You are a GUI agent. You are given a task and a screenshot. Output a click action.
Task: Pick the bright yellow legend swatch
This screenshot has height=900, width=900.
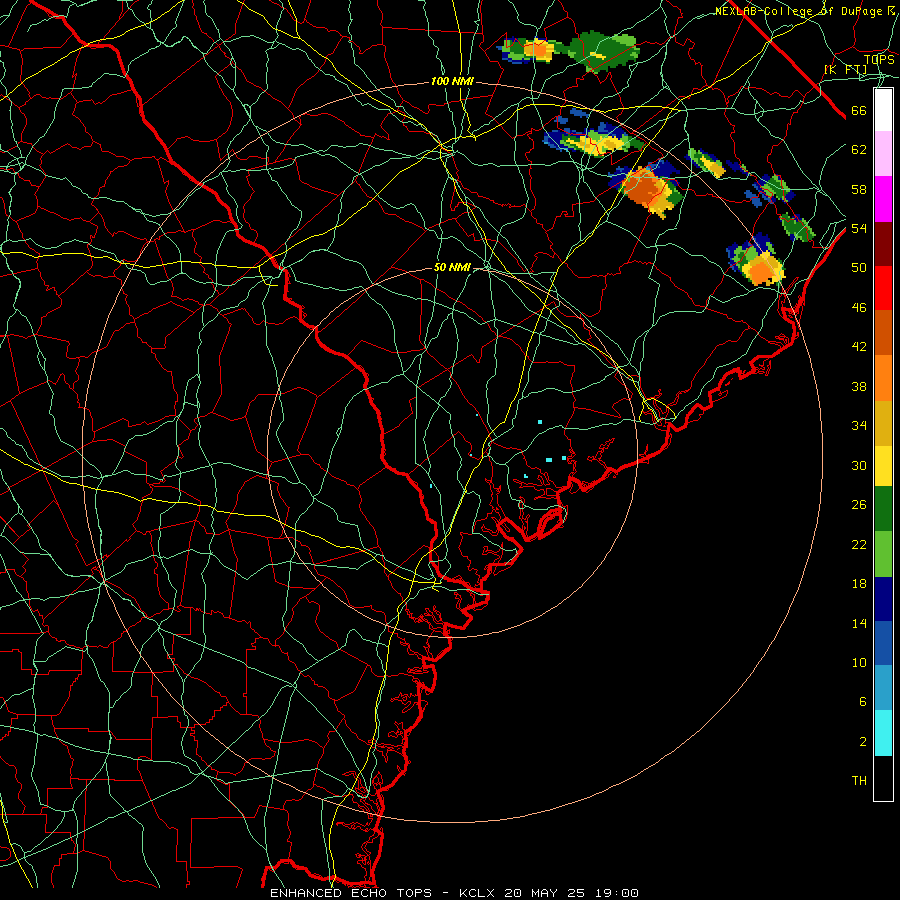[883, 465]
